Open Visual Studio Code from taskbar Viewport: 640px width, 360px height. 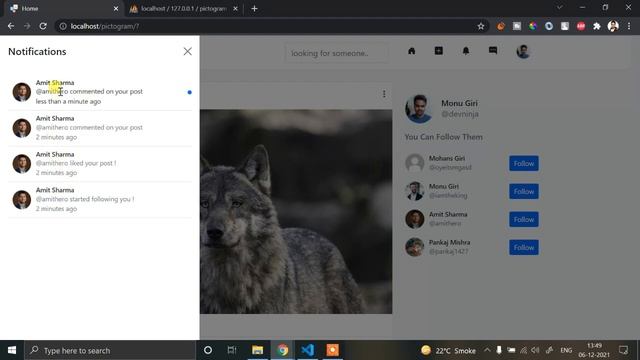(307, 350)
